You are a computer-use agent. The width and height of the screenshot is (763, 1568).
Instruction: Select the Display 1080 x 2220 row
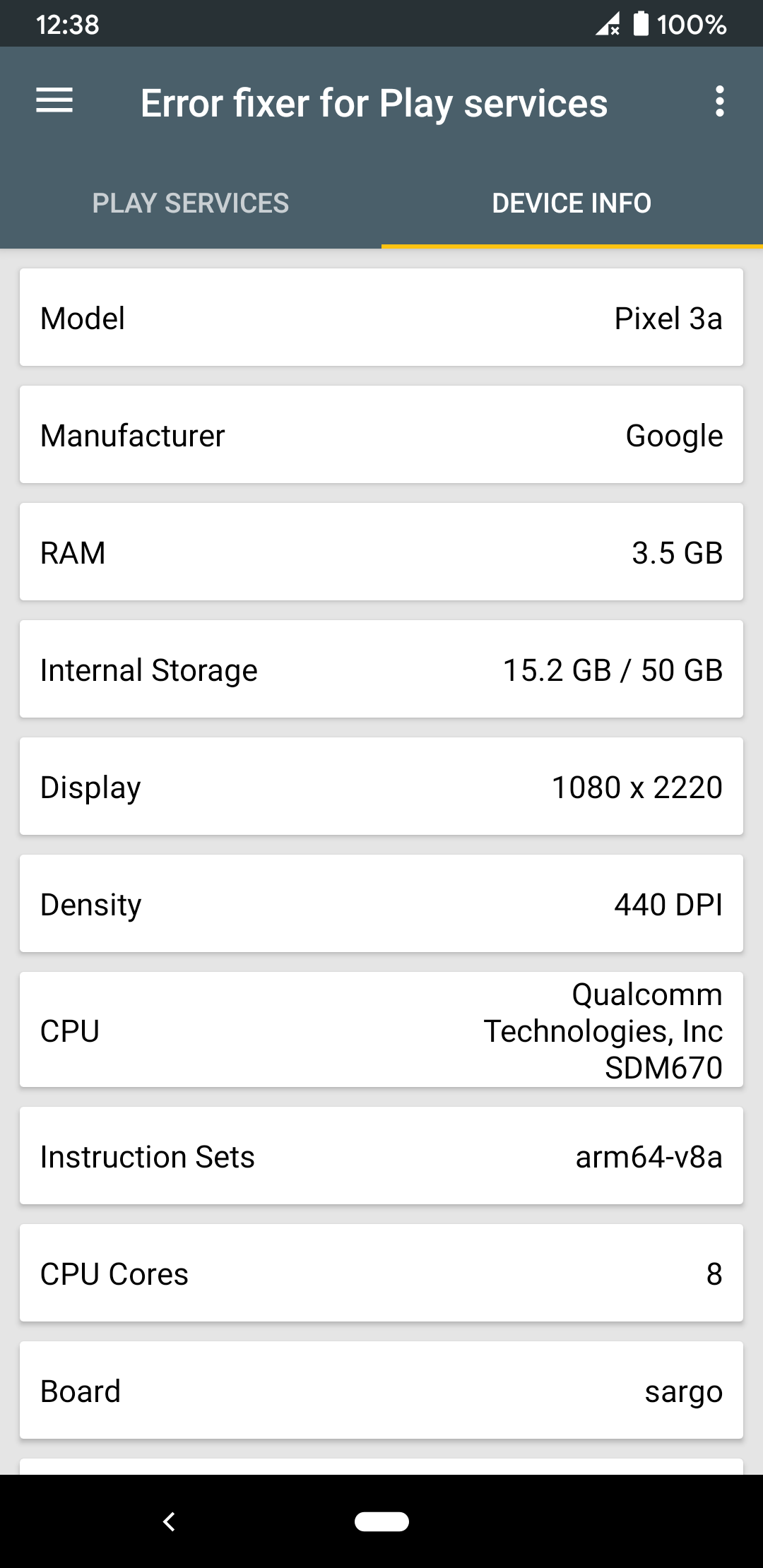pyautogui.click(x=381, y=786)
